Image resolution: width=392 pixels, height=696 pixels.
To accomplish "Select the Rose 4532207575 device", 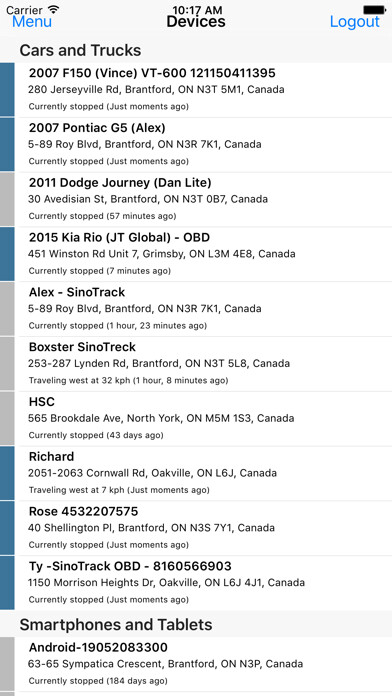I will [x=196, y=528].
